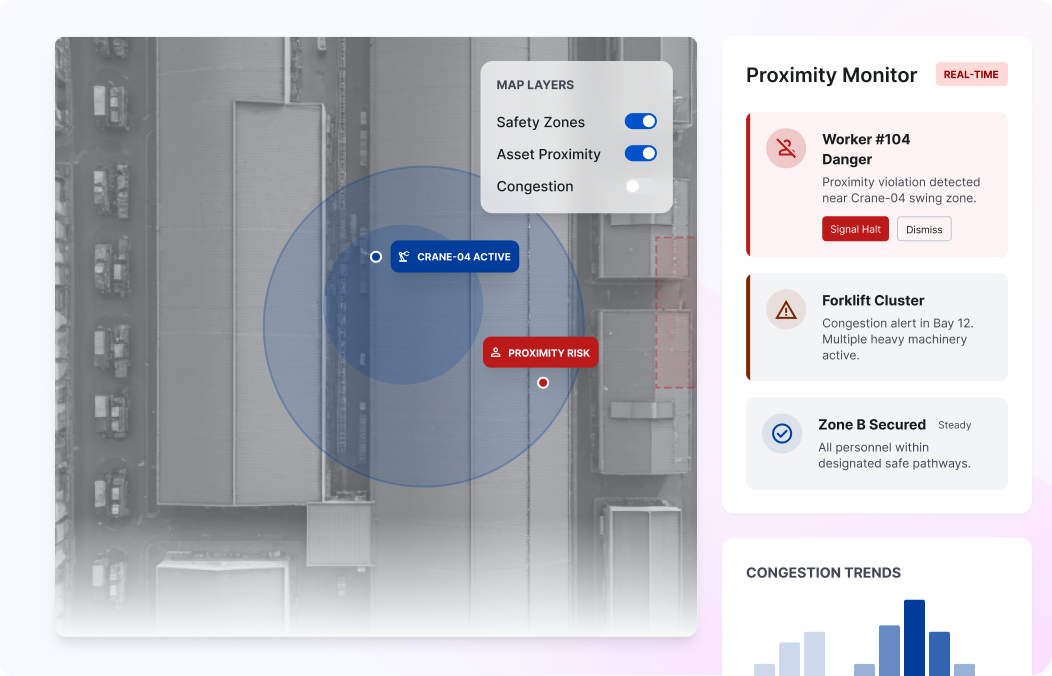Enable the Congestion map layer
The height and width of the screenshot is (676, 1052).
pyautogui.click(x=640, y=185)
